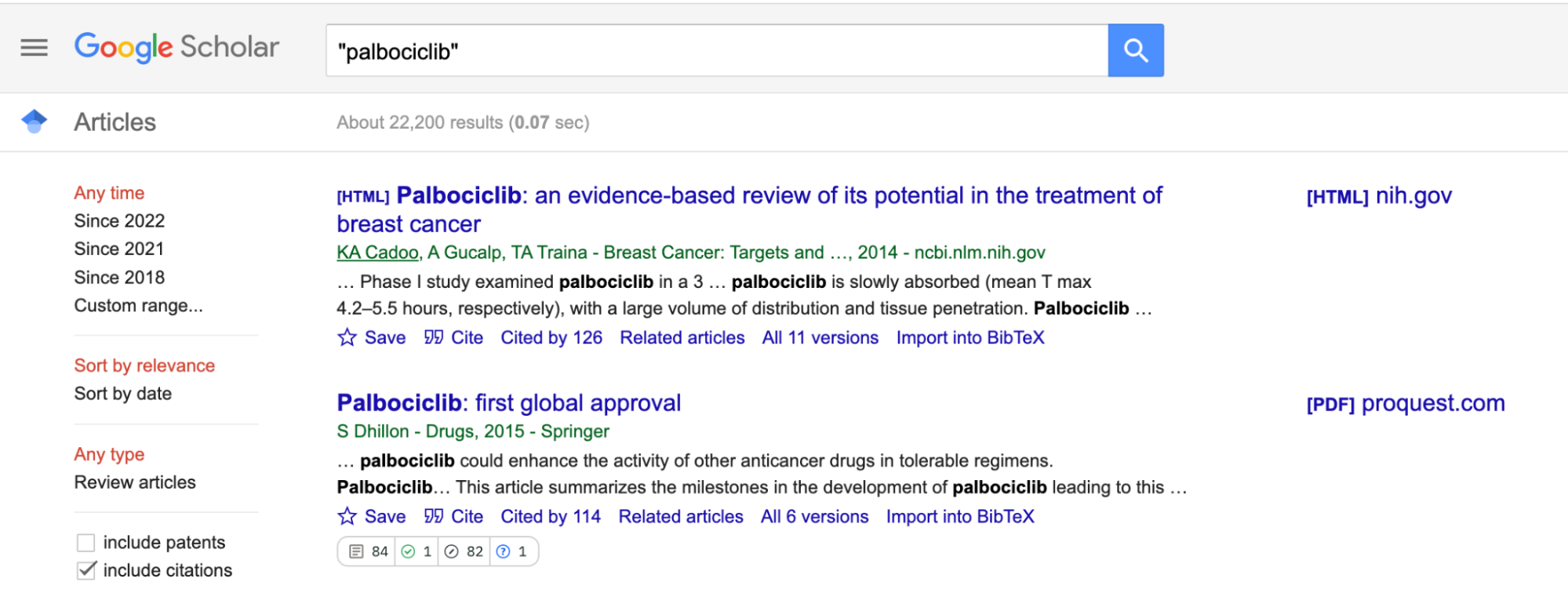Image resolution: width=1568 pixels, height=593 pixels.
Task: View All 6 versions of second result
Action: pos(814,517)
